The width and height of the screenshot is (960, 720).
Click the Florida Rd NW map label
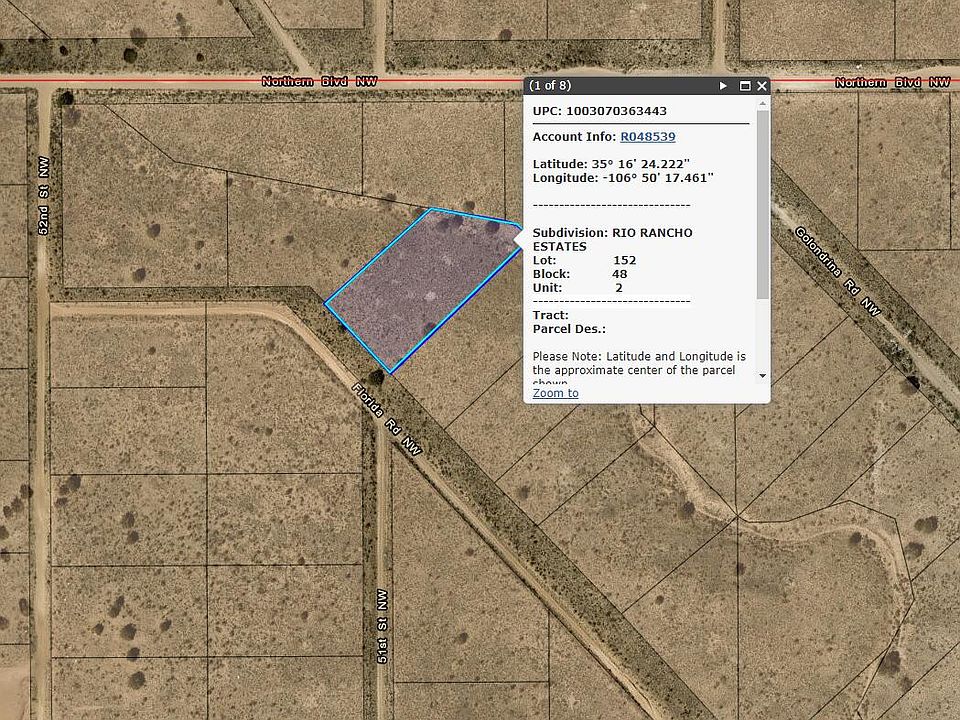(387, 419)
